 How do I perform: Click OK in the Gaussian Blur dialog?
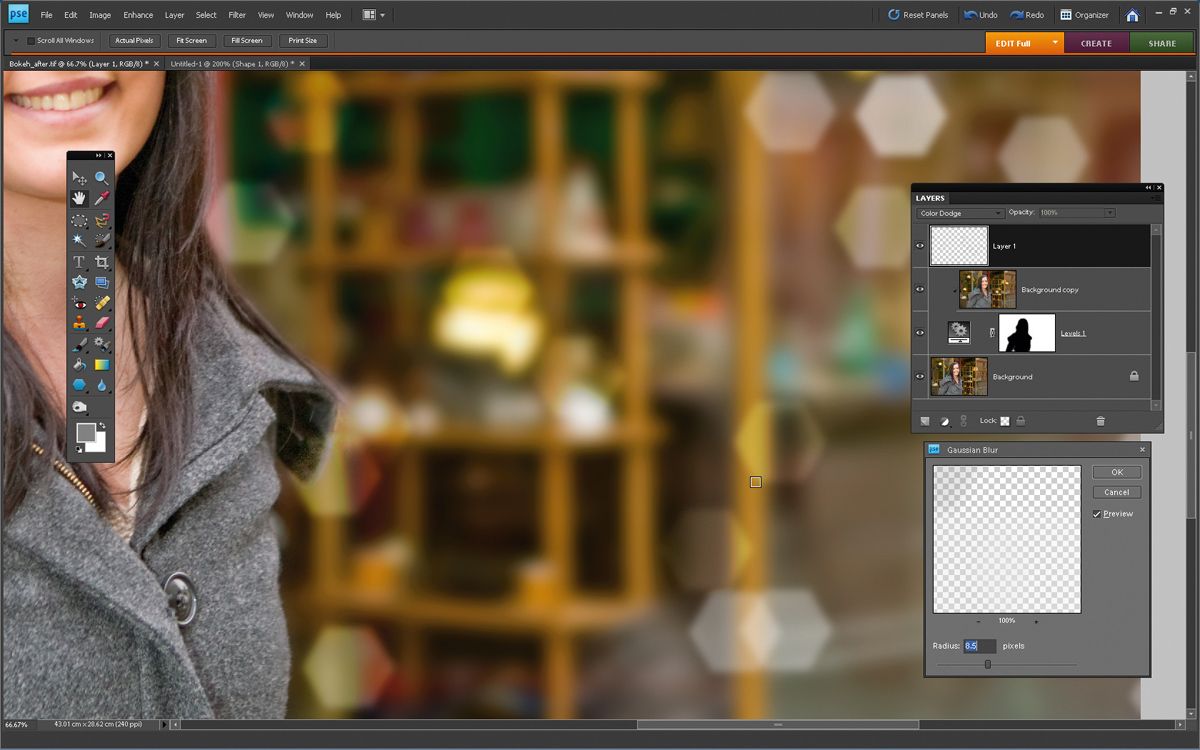[x=1116, y=472]
